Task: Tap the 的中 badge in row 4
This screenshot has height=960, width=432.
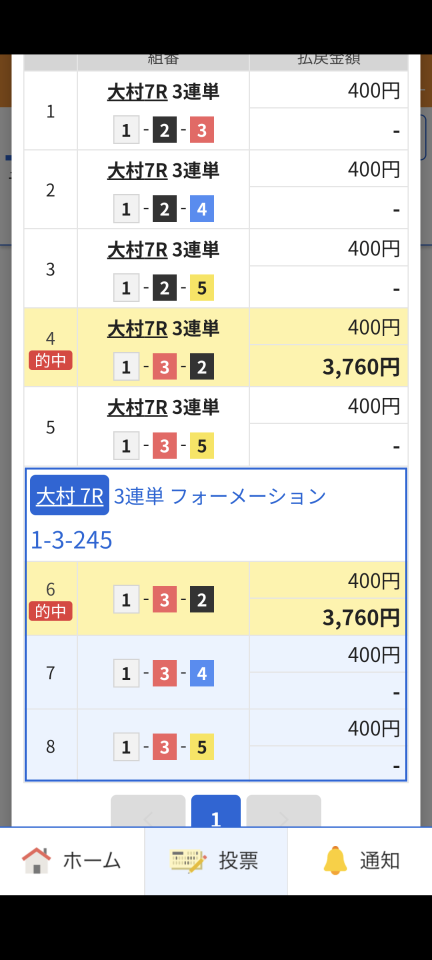Action: (x=50, y=361)
